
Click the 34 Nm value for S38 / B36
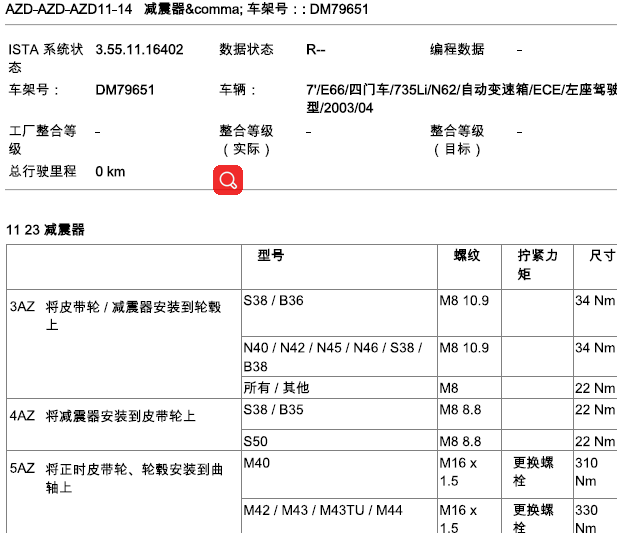pos(595,300)
